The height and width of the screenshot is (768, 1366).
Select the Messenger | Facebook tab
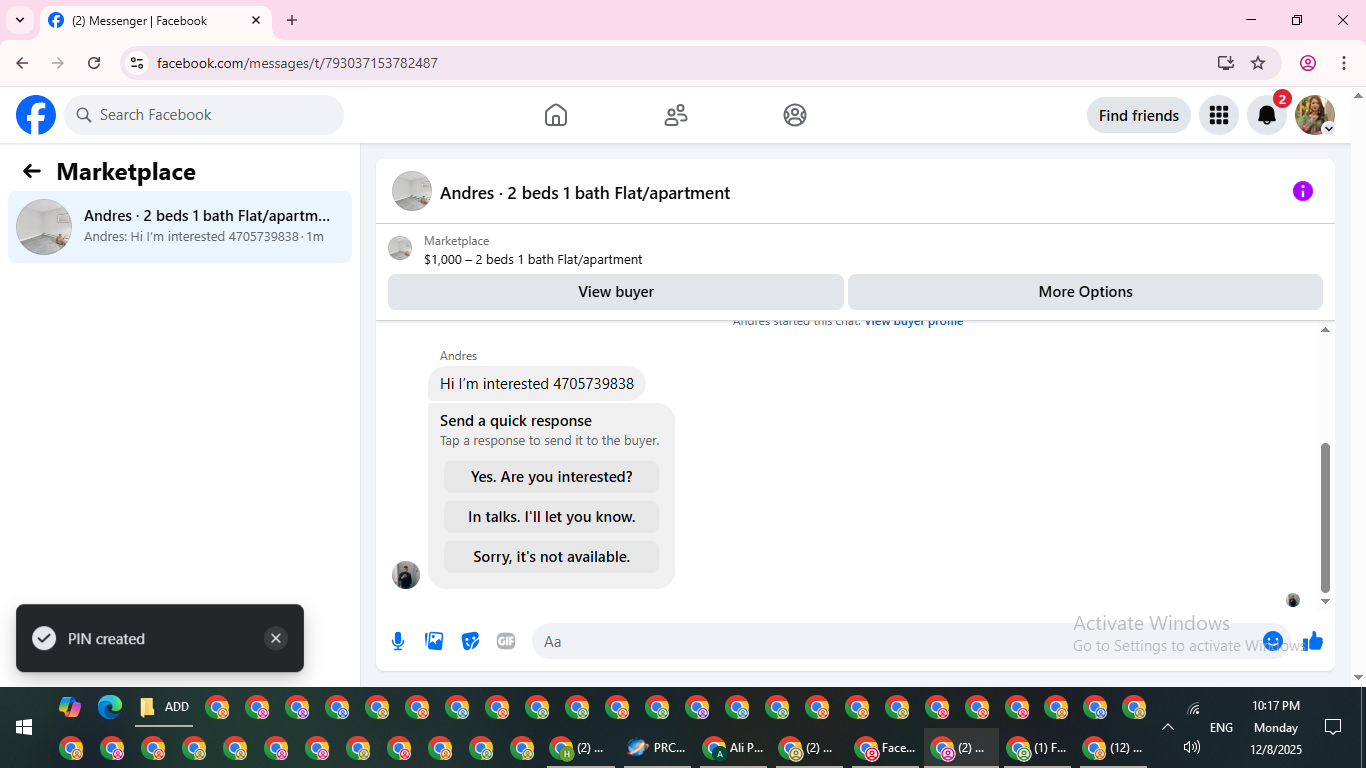pos(155,20)
